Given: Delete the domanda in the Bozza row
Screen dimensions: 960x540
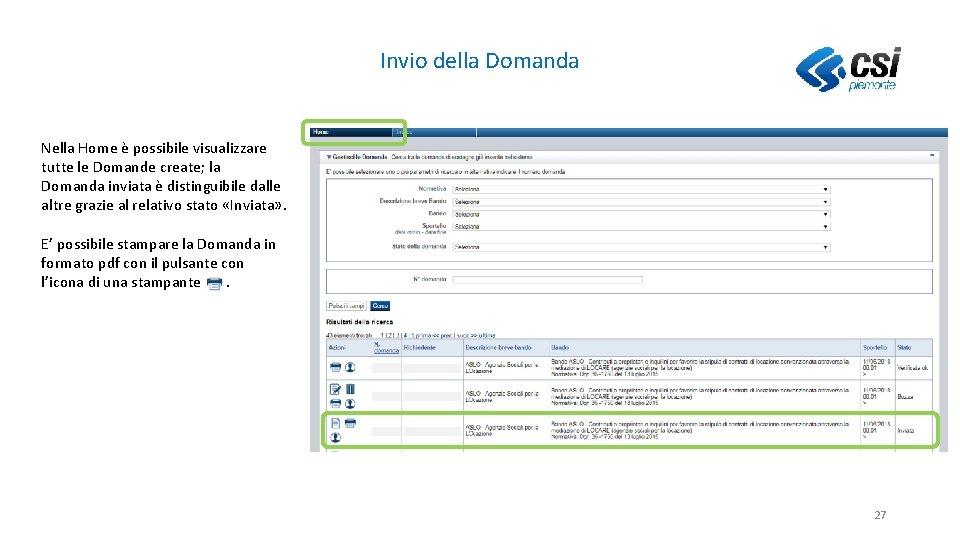Looking at the screenshot, I should pos(350,389).
